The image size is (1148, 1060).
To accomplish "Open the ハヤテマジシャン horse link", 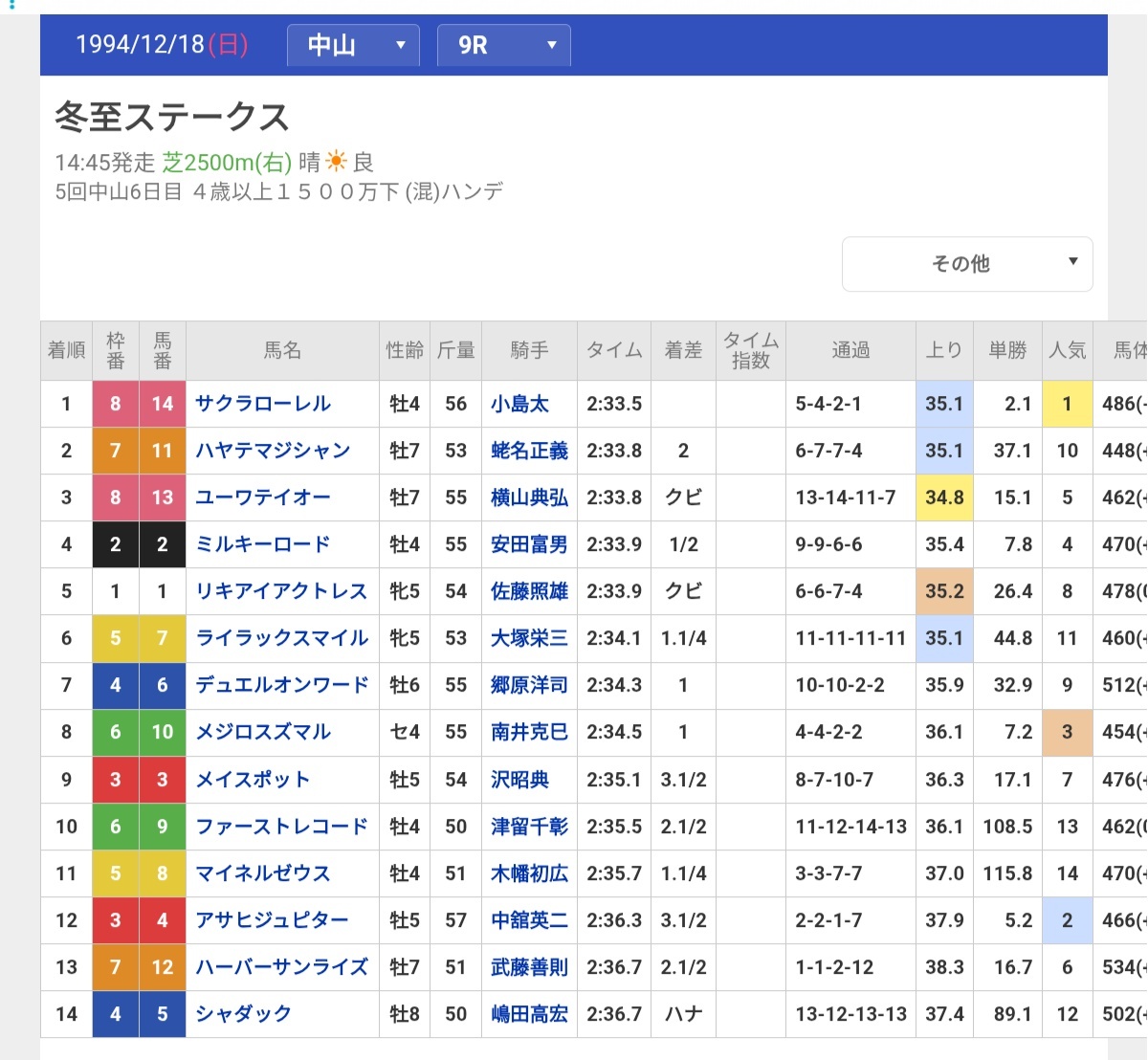I will tap(273, 451).
